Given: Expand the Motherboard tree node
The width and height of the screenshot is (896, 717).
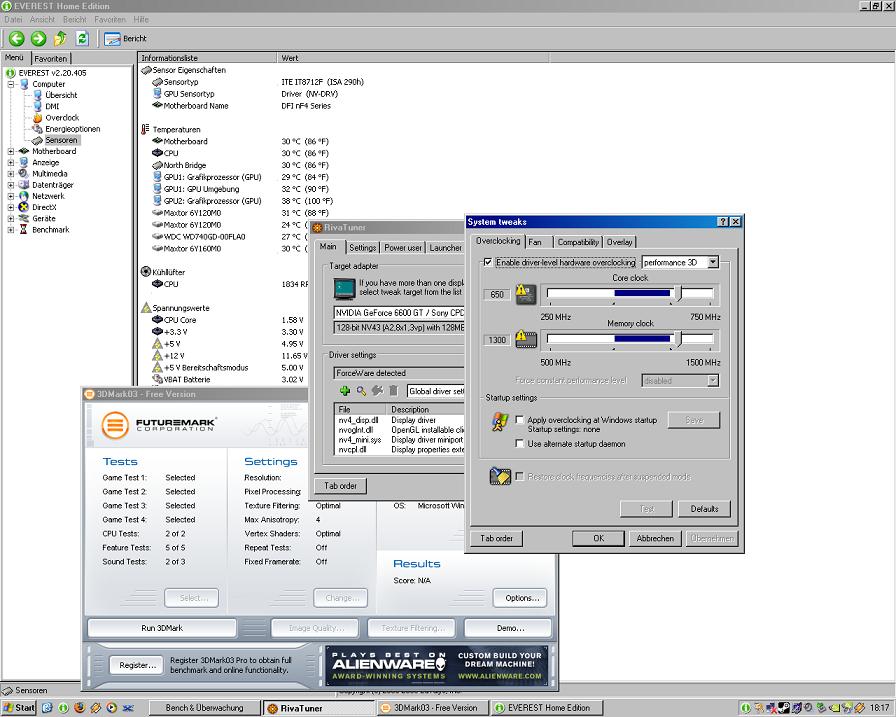Looking at the screenshot, I should pyautogui.click(x=11, y=151).
